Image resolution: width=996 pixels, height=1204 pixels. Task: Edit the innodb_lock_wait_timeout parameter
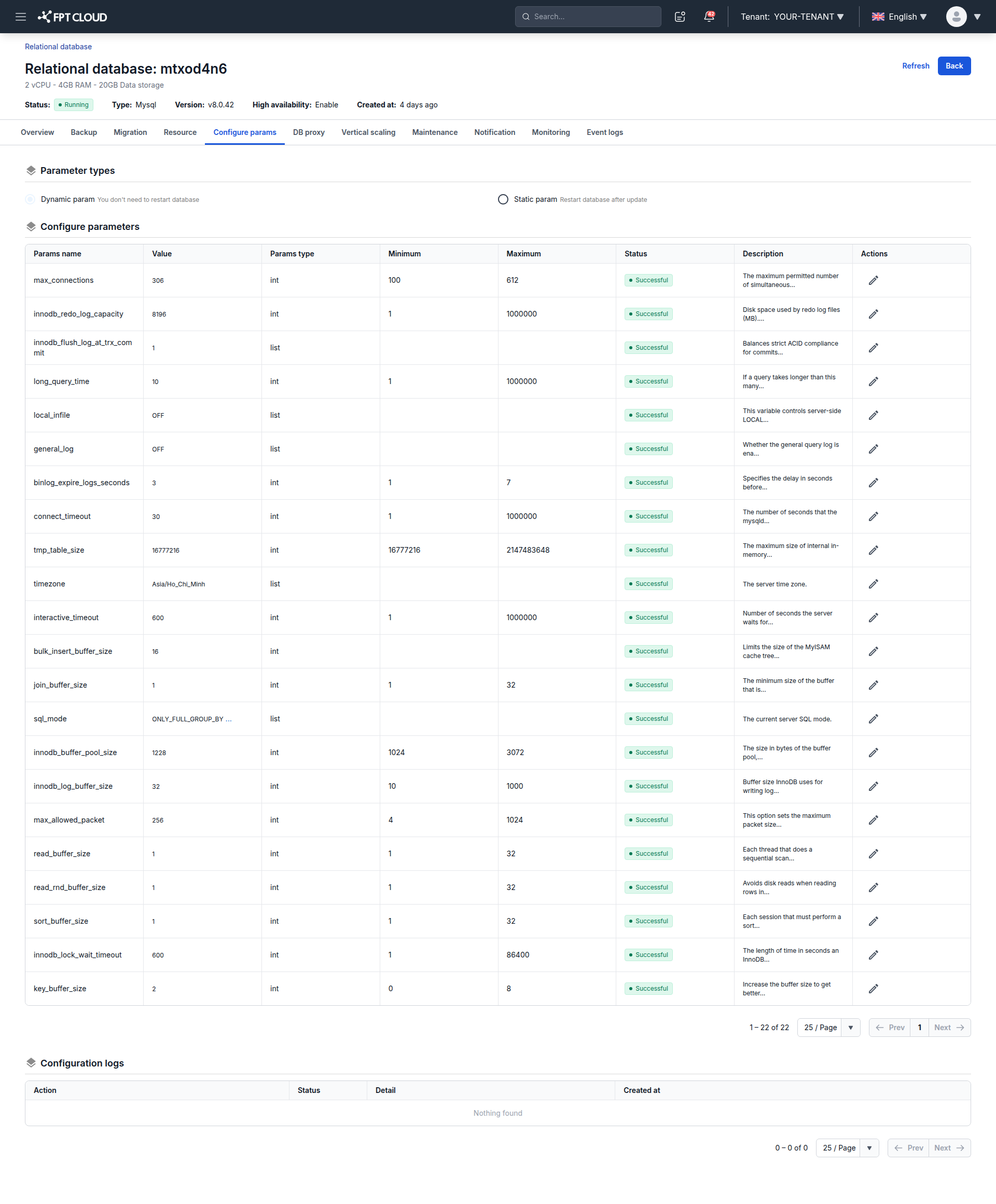point(873,955)
